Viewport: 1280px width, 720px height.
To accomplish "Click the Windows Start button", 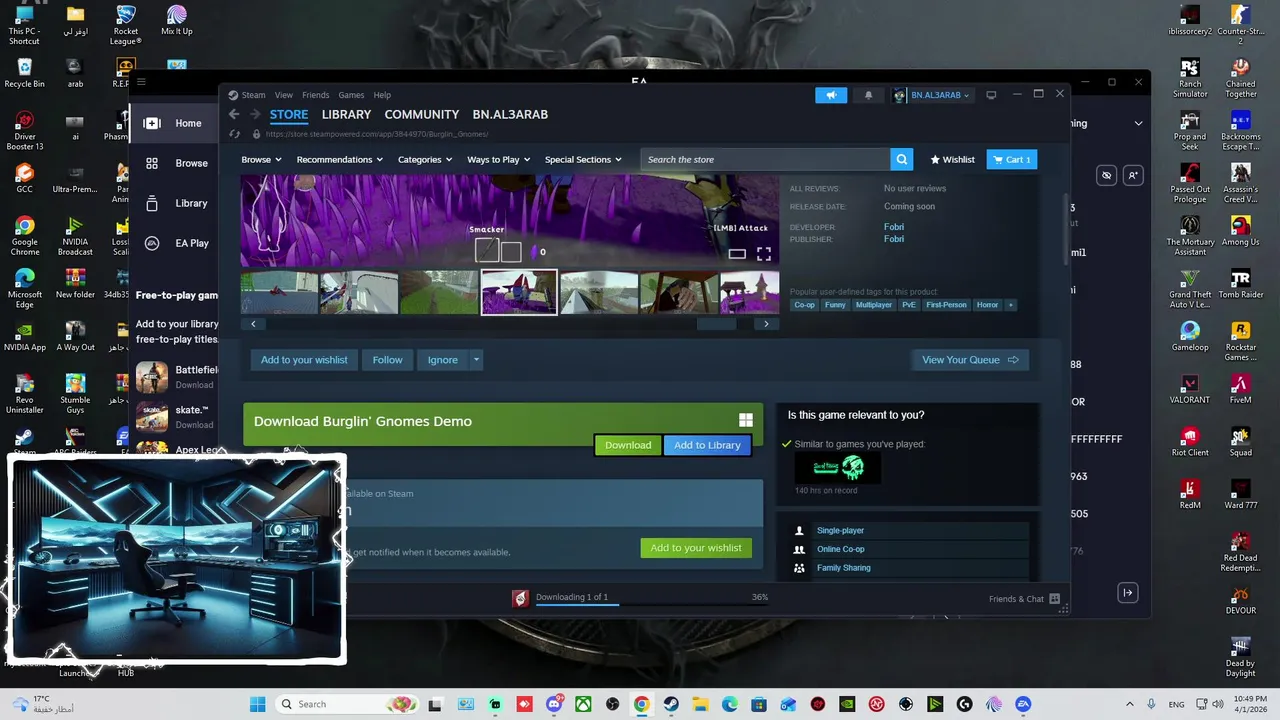I will (257, 704).
